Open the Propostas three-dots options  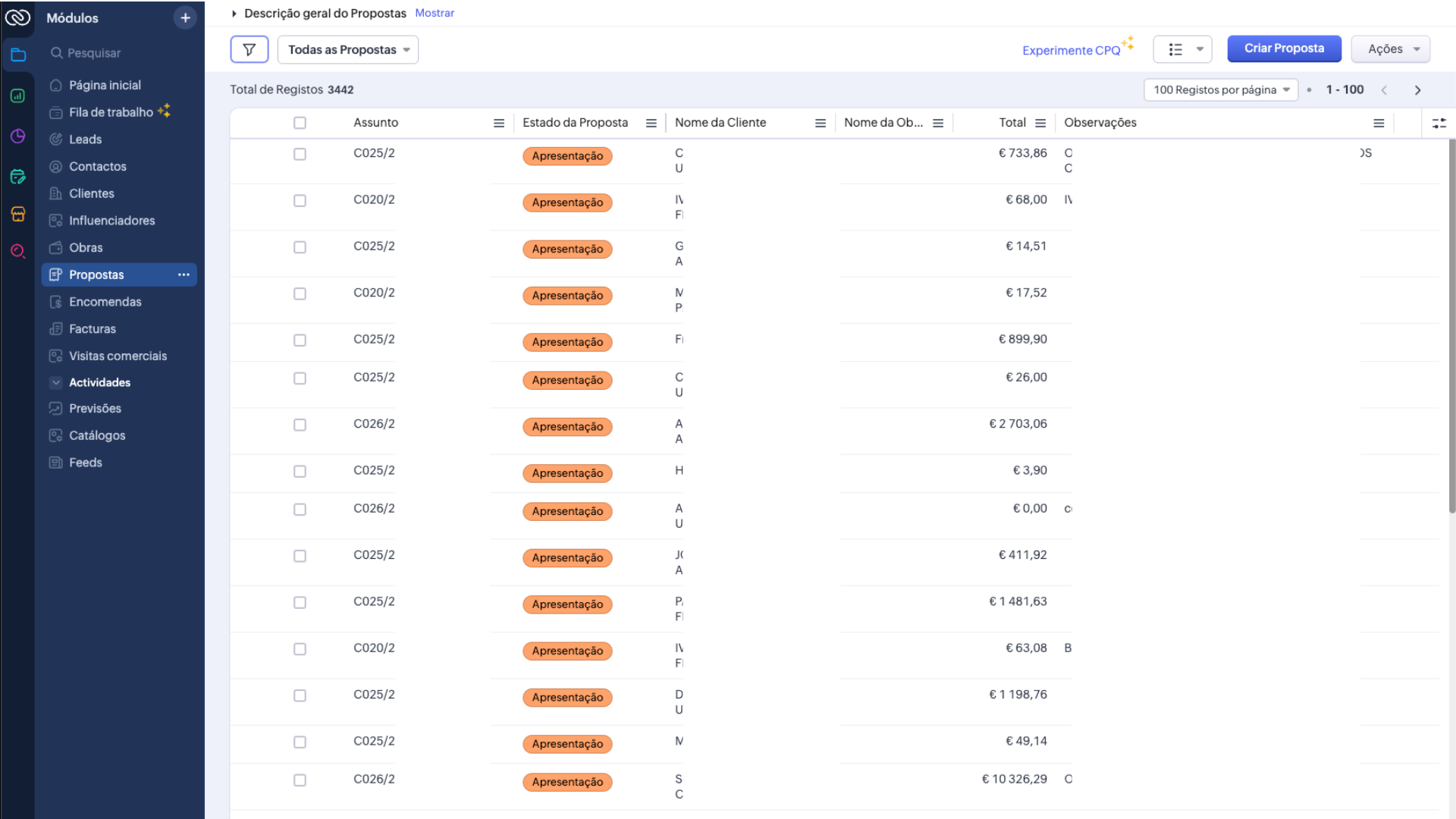tap(184, 275)
